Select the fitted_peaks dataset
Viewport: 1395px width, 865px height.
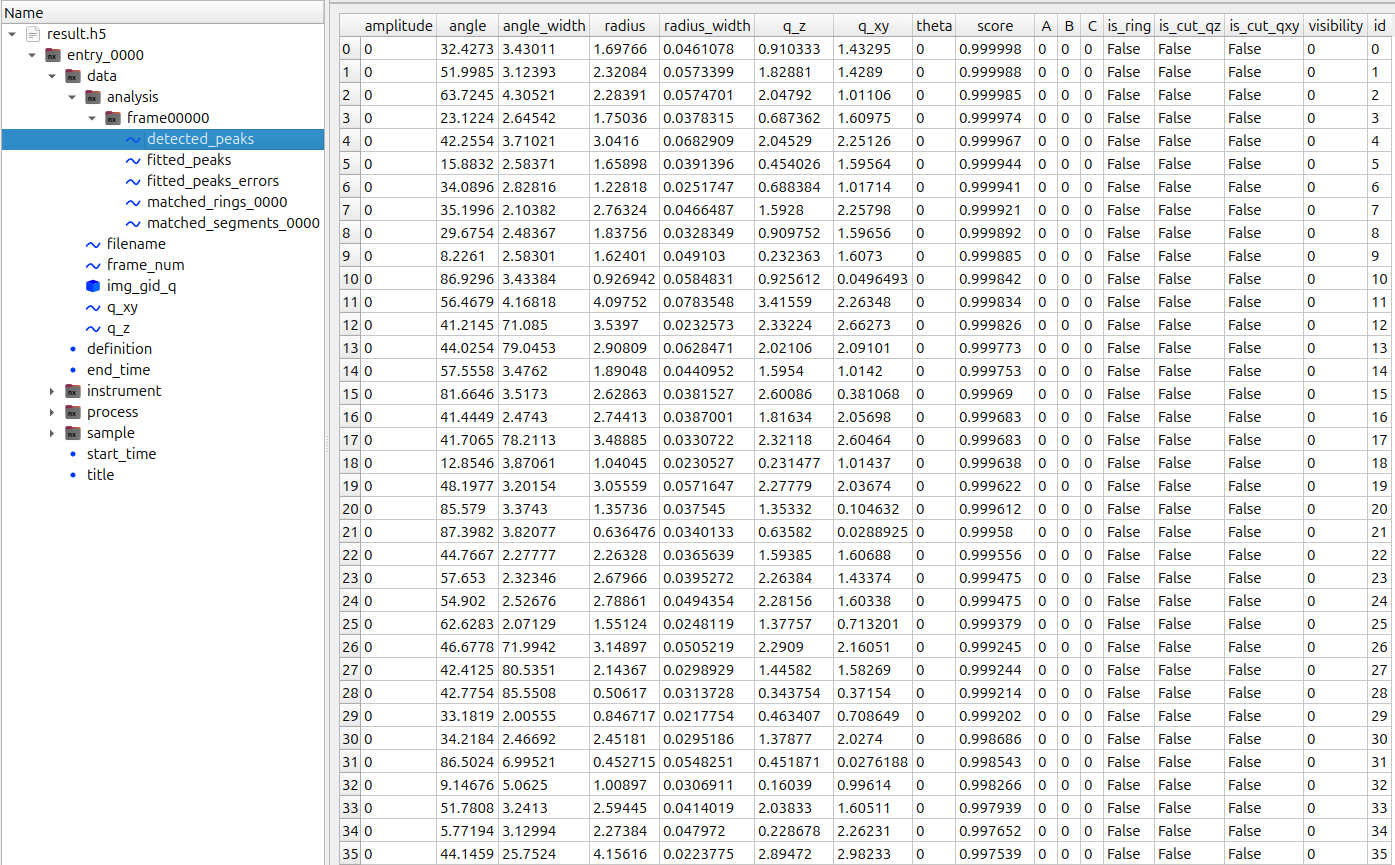[188, 160]
